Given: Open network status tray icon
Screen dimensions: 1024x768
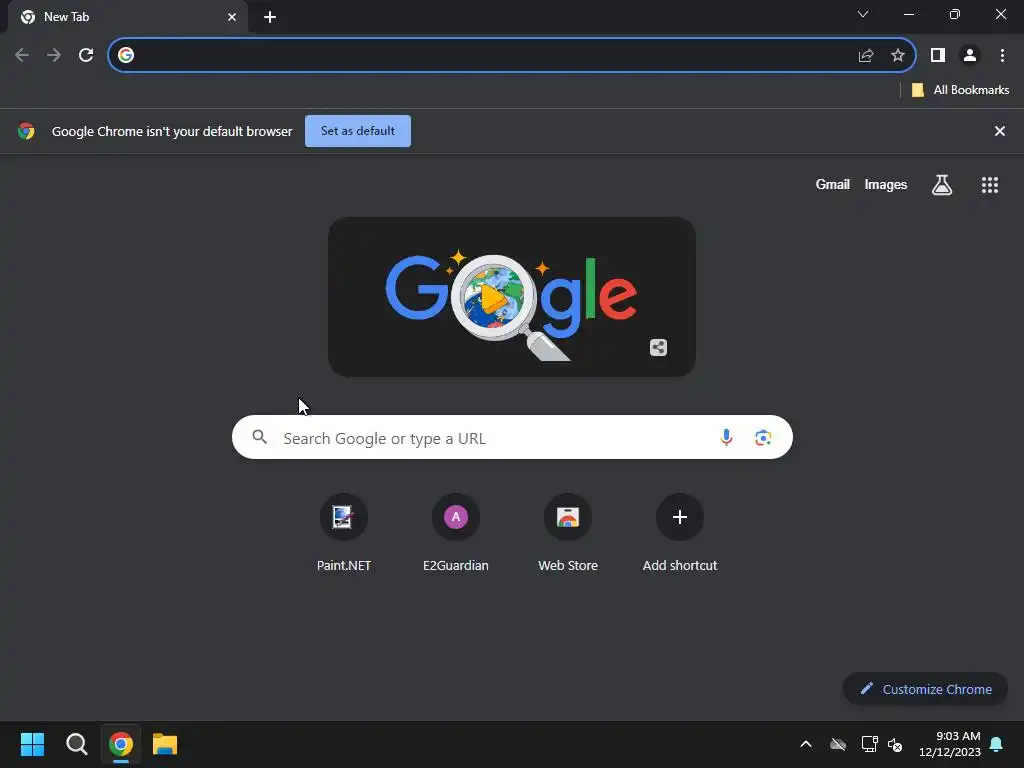Looking at the screenshot, I should (x=869, y=744).
